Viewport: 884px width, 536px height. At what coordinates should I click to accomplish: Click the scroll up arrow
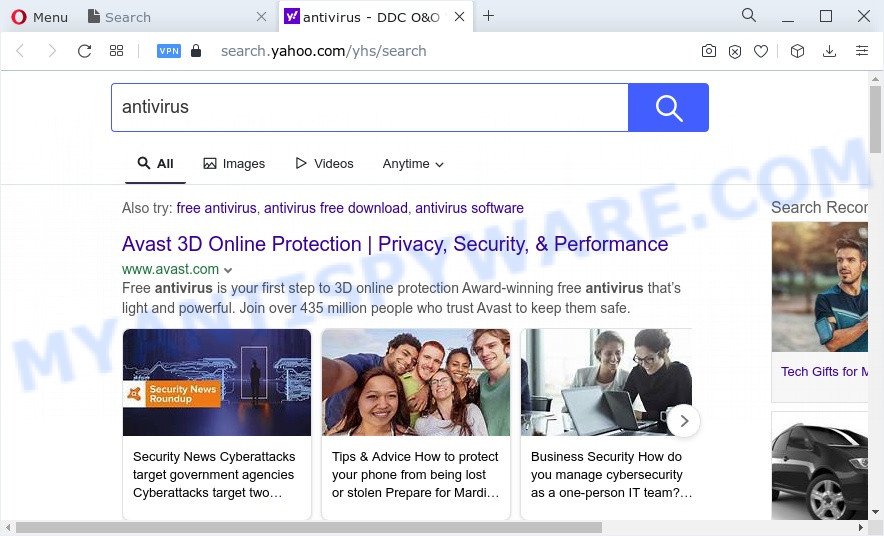click(875, 79)
